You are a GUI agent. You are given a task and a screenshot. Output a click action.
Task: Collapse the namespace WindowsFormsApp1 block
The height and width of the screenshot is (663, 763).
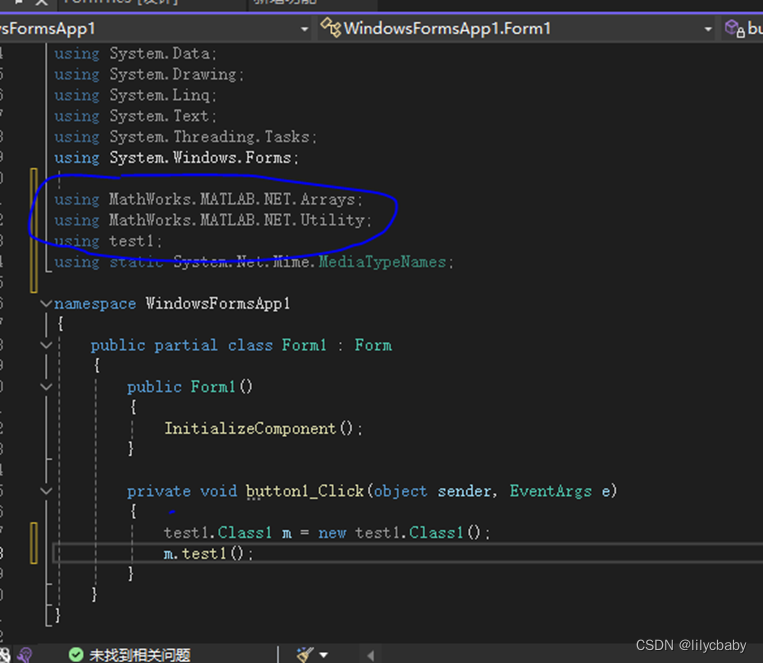click(46, 304)
